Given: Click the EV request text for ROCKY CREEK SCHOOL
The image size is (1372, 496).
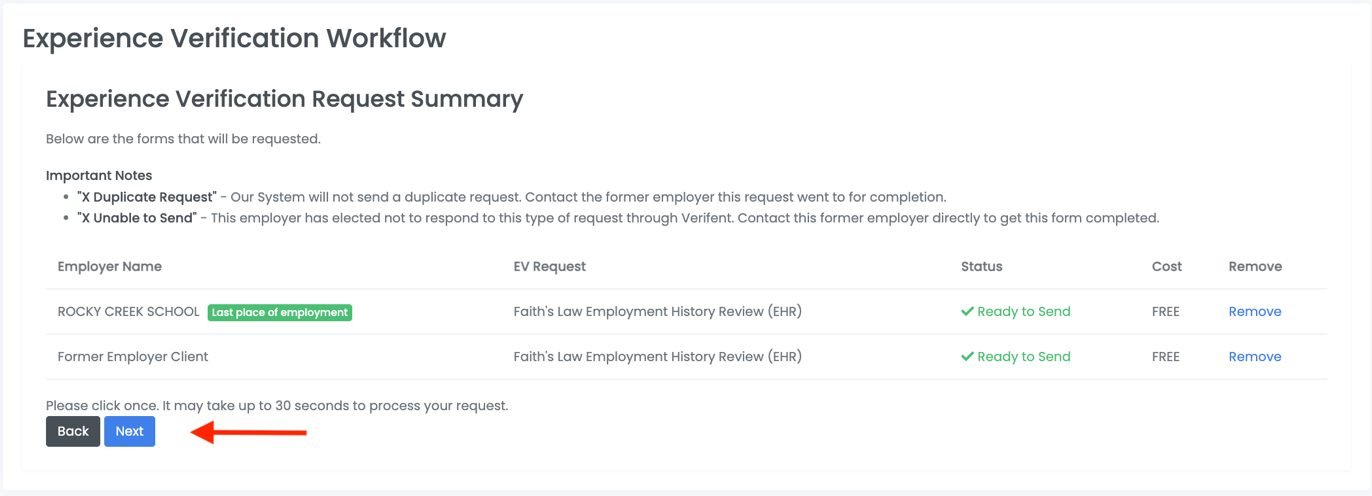Looking at the screenshot, I should pos(657,312).
